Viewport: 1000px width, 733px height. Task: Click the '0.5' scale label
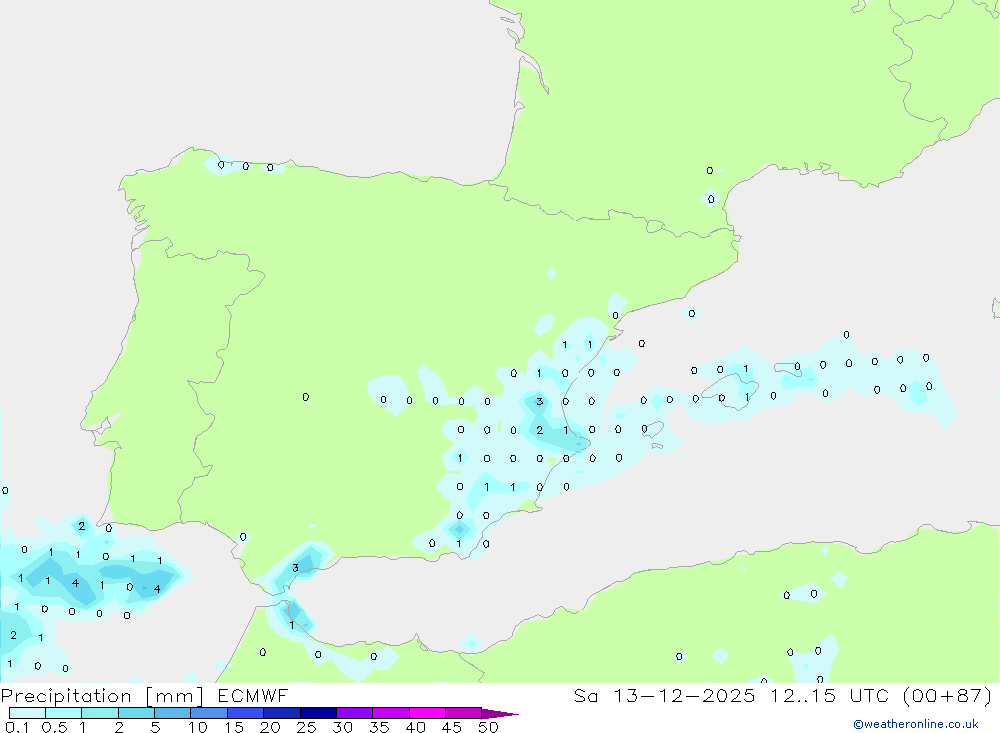[x=54, y=727]
